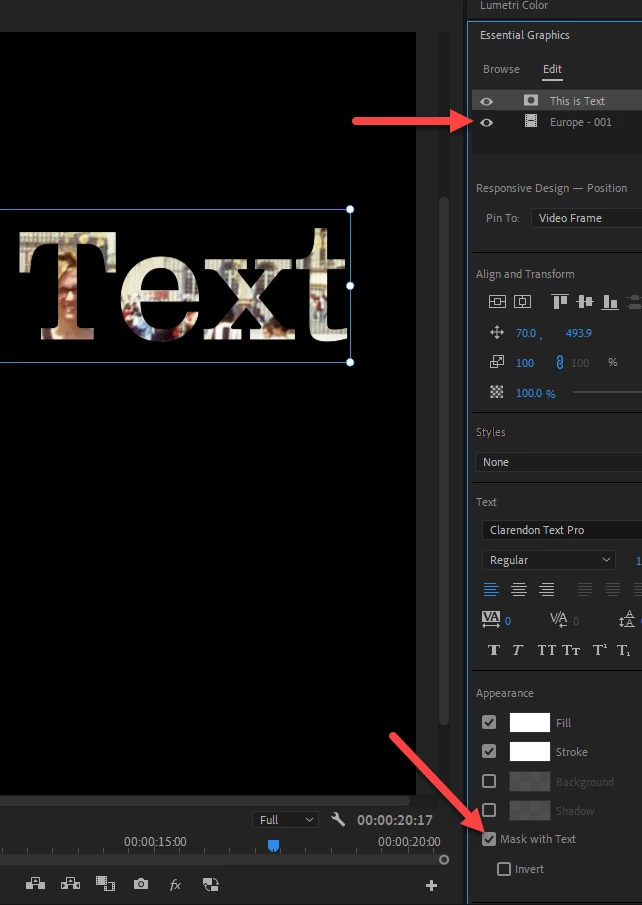Image resolution: width=642 pixels, height=905 pixels.
Task: Toggle the scale lock chain link icon
Action: pyautogui.click(x=559, y=362)
